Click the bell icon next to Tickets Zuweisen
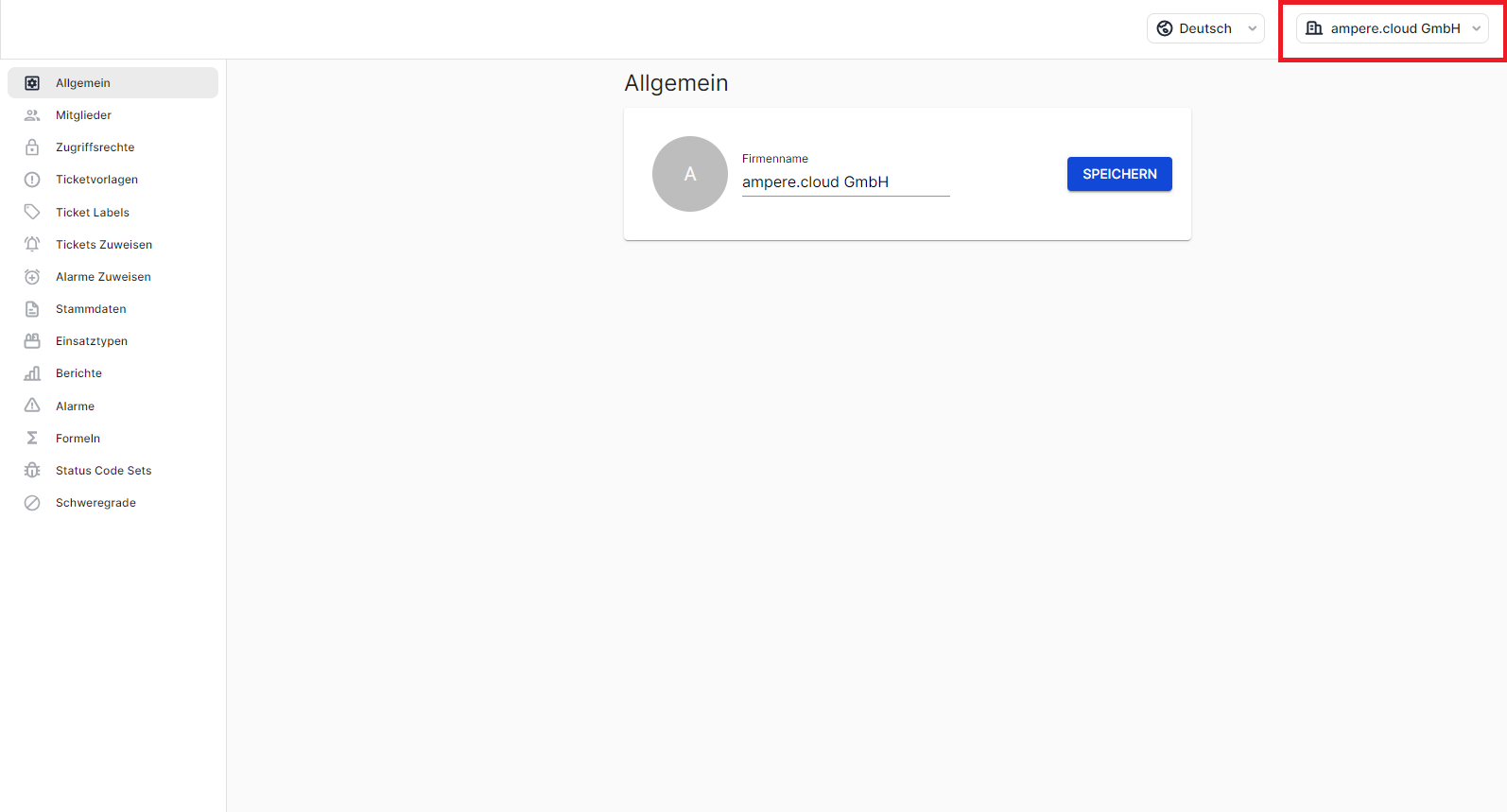The height and width of the screenshot is (812, 1507). pos(32,244)
